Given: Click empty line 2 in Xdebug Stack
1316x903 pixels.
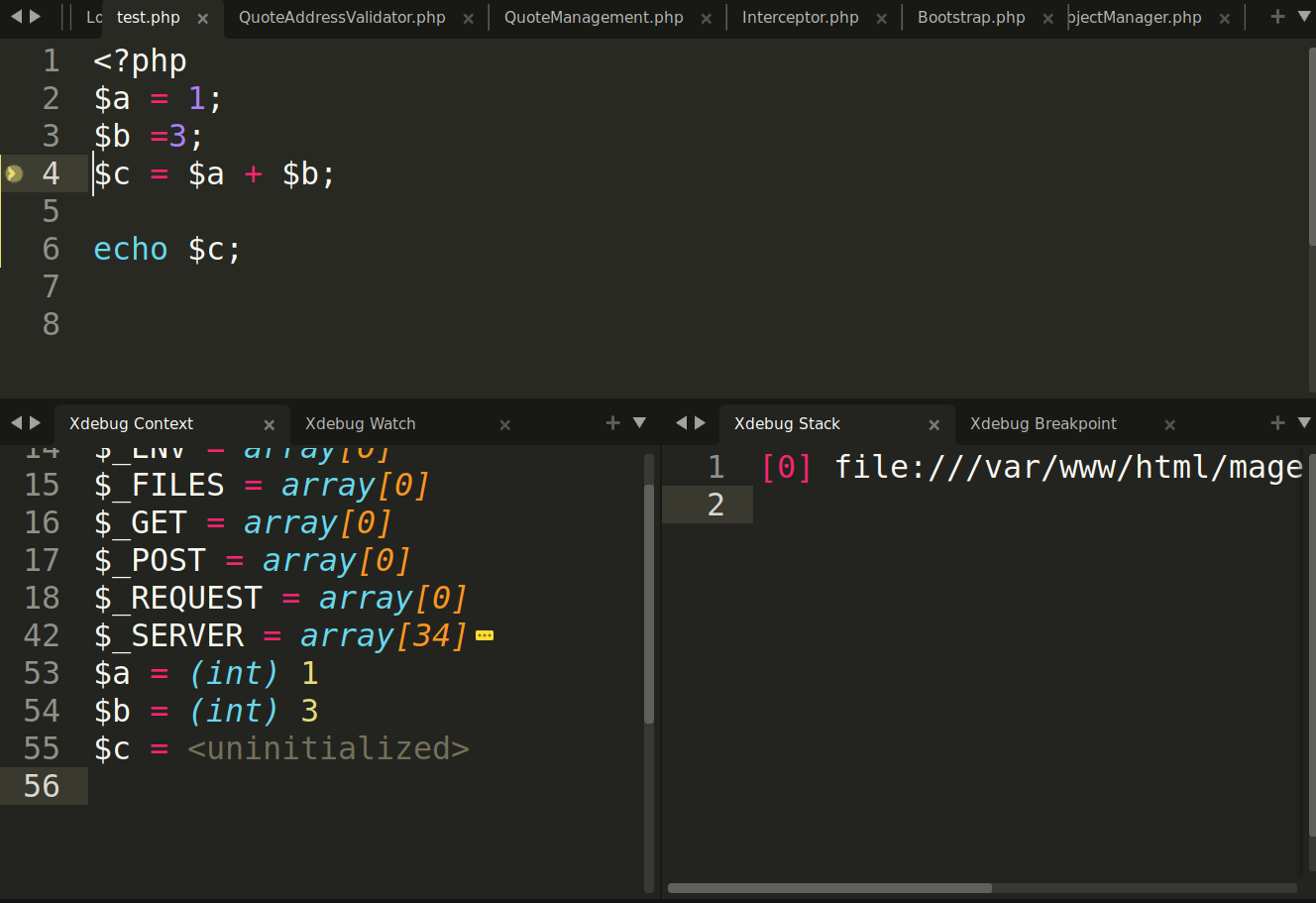Looking at the screenshot, I should 981,505.
